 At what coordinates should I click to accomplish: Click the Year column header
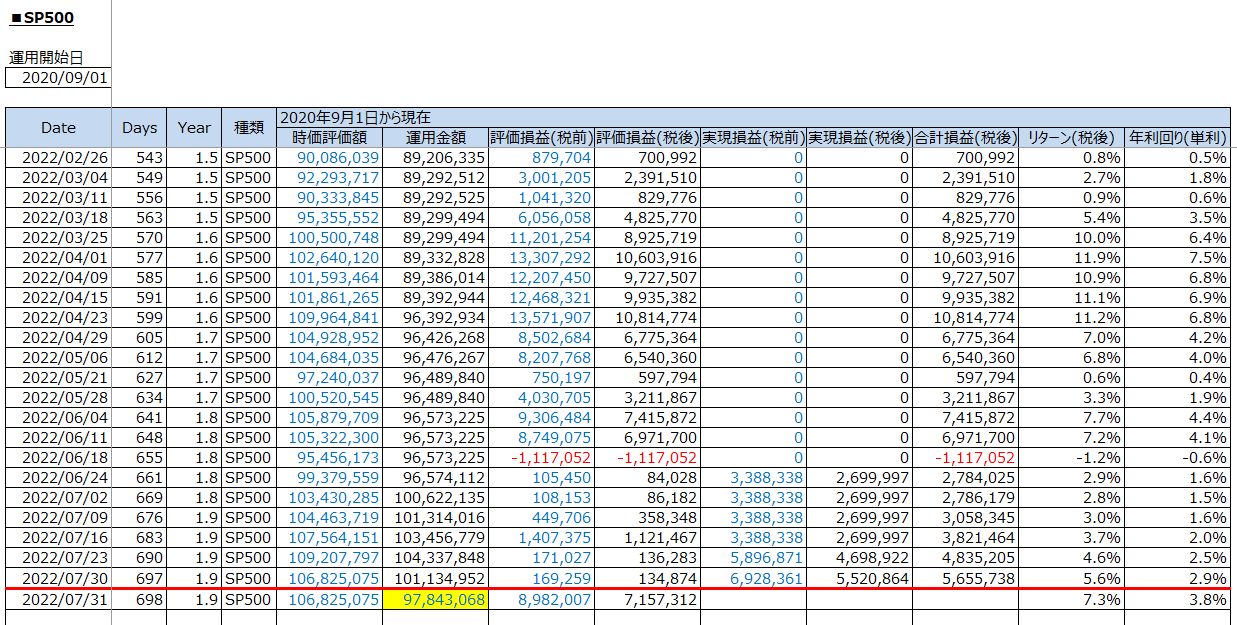(194, 127)
